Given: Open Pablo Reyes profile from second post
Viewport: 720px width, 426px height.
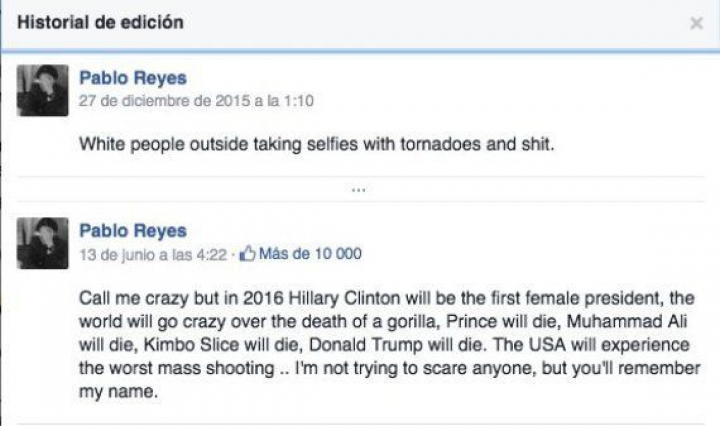Looking at the screenshot, I should tap(132, 231).
